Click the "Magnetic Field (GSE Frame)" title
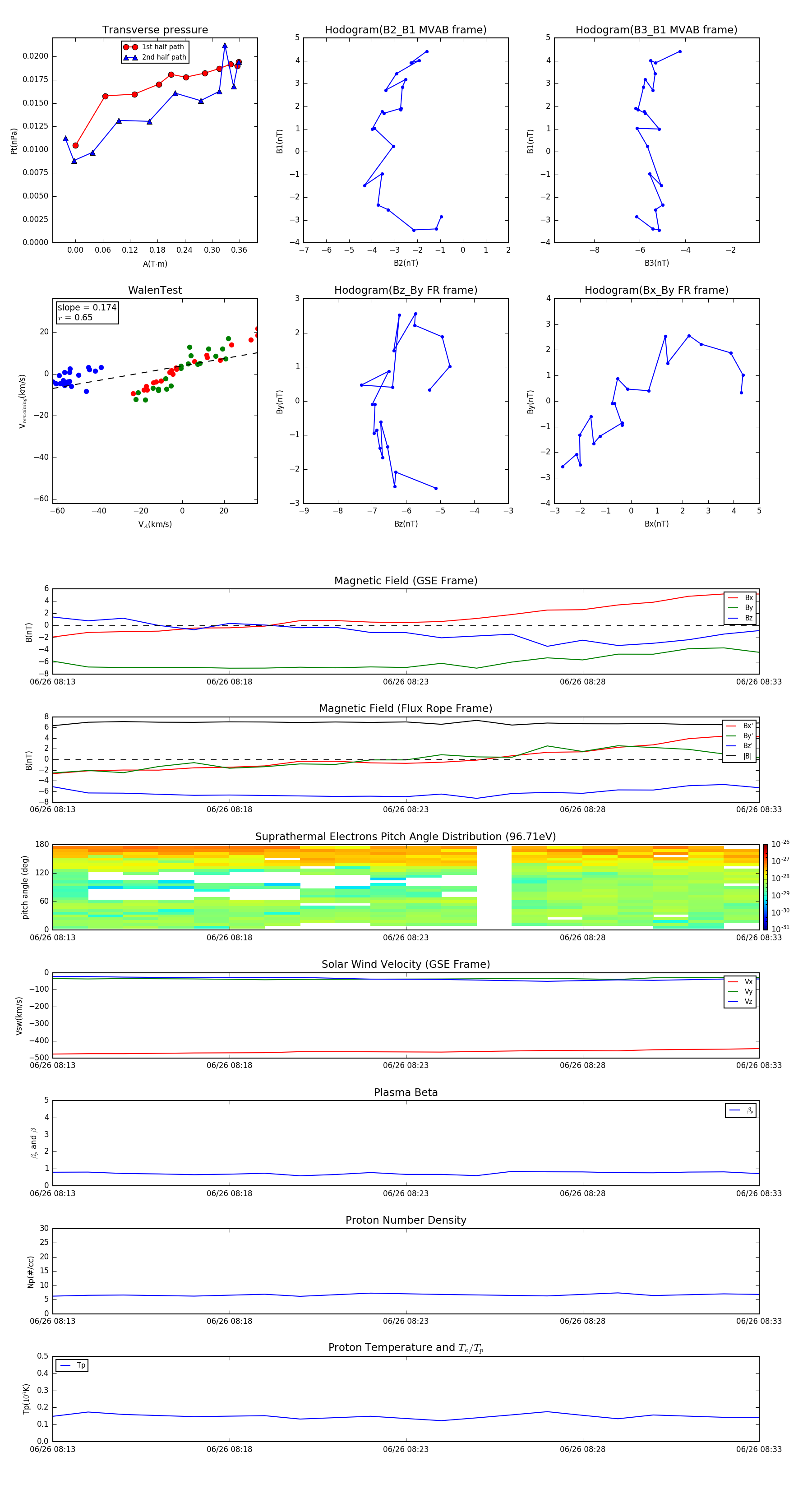Screen dimensions: 812x1489 406,580
